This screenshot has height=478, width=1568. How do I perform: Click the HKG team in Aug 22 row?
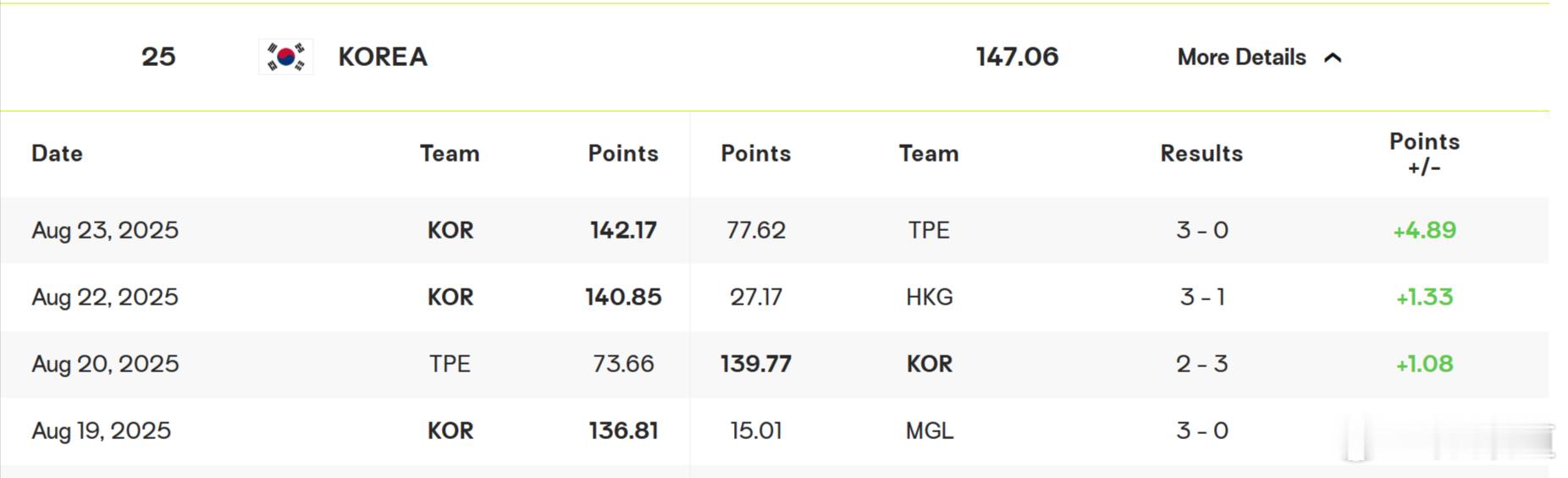929,297
